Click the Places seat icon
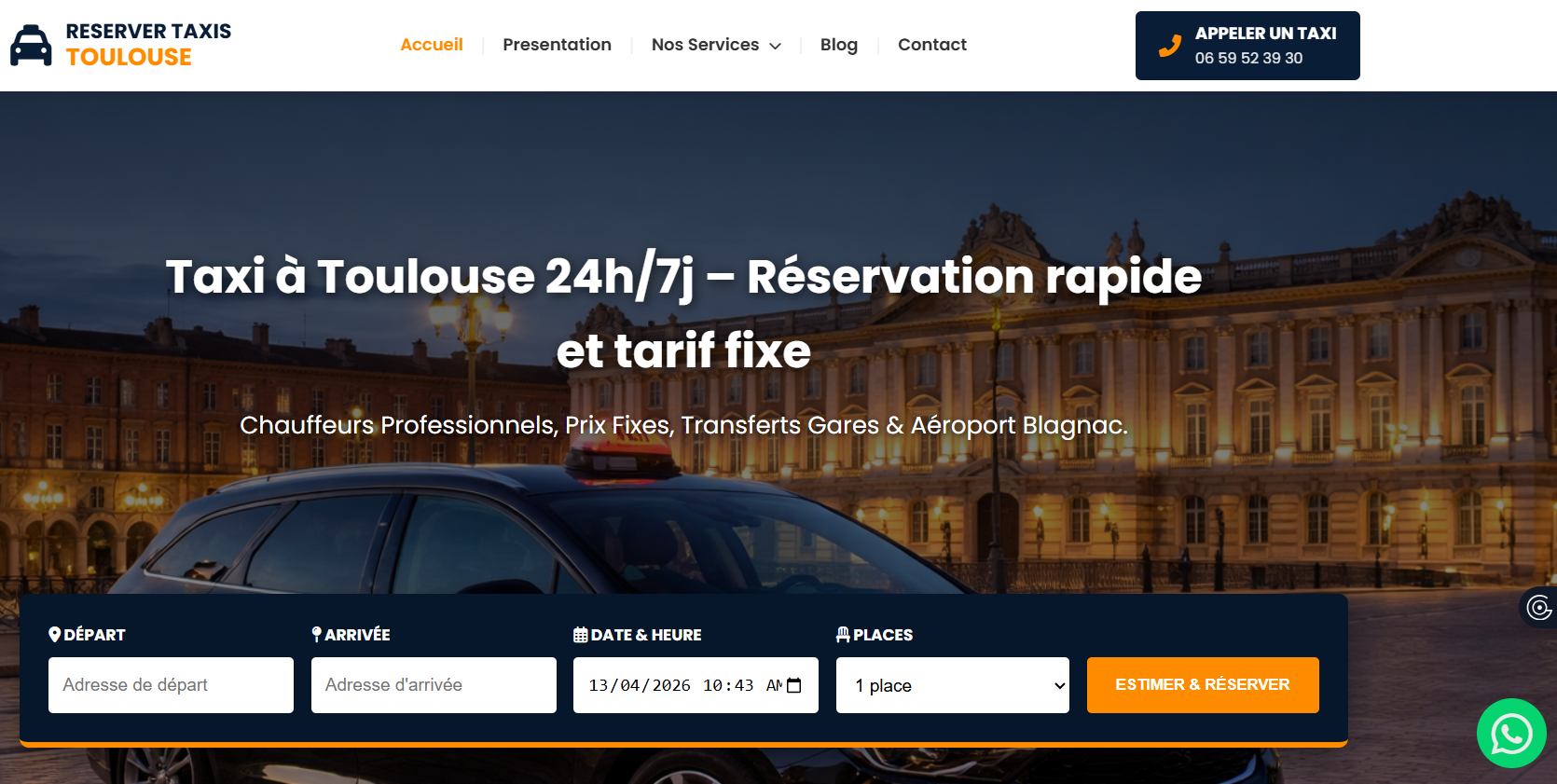This screenshot has width=1557, height=784. [x=843, y=634]
